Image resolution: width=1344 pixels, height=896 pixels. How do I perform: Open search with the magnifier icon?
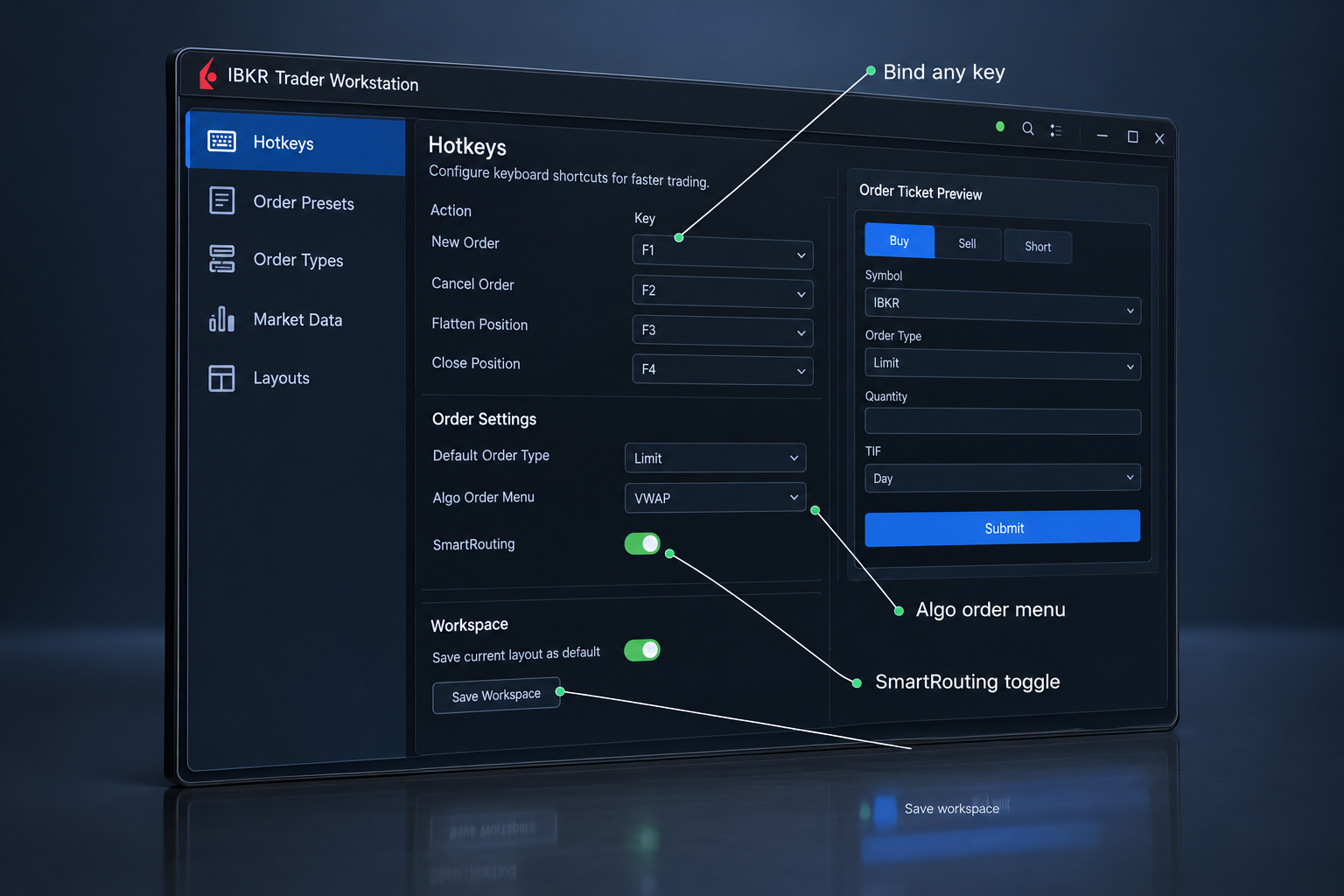(x=1028, y=129)
